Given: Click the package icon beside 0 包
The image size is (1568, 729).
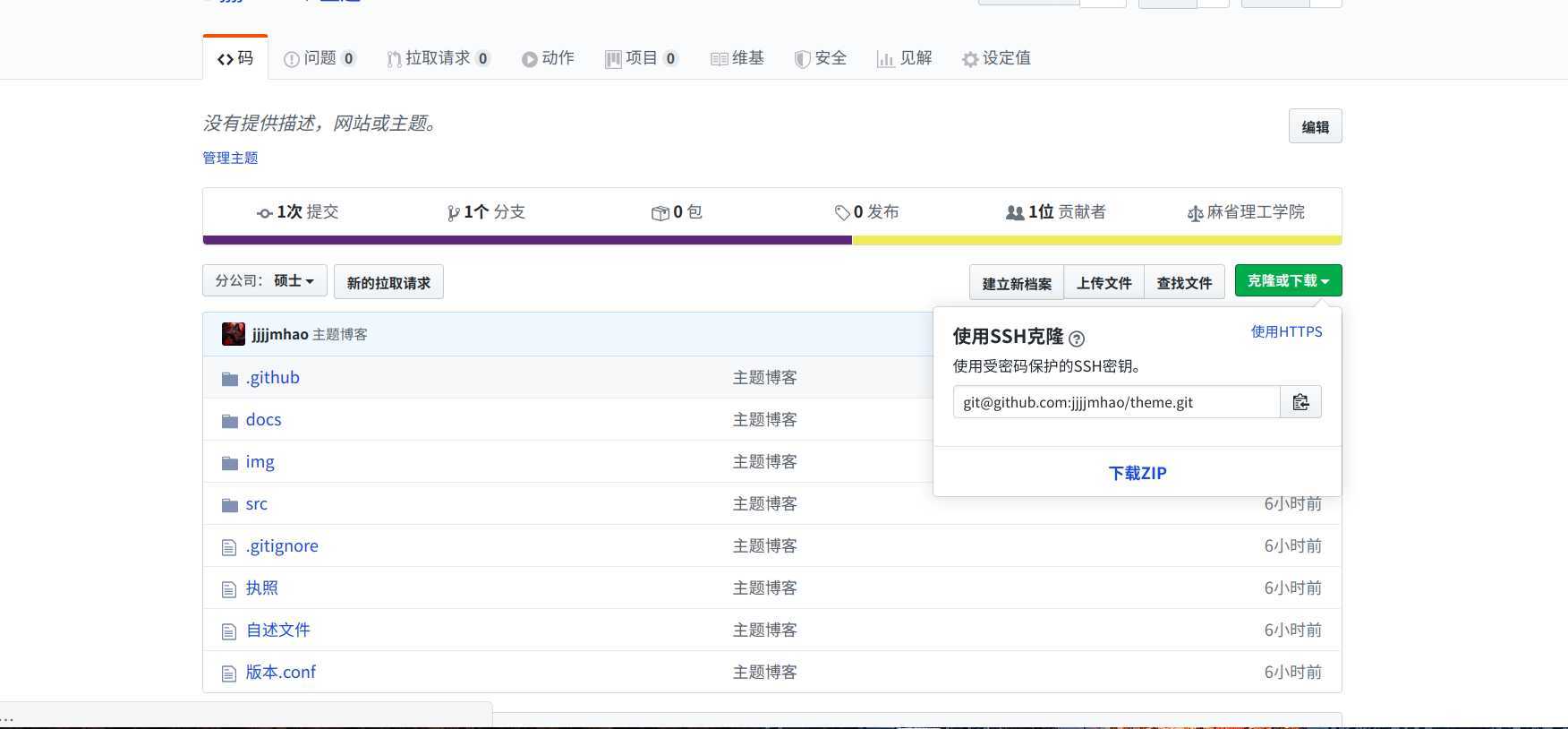Looking at the screenshot, I should coord(660,213).
